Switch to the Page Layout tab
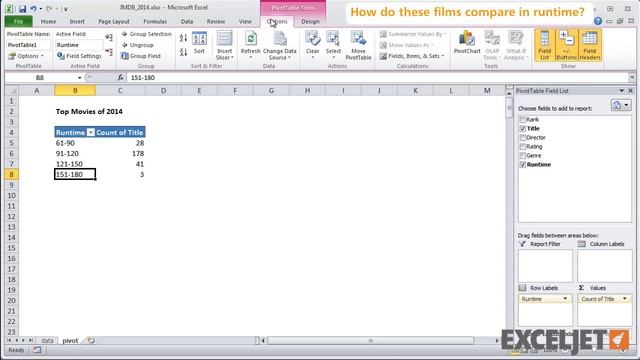Screen dimensions: 640x360 tap(113, 21)
